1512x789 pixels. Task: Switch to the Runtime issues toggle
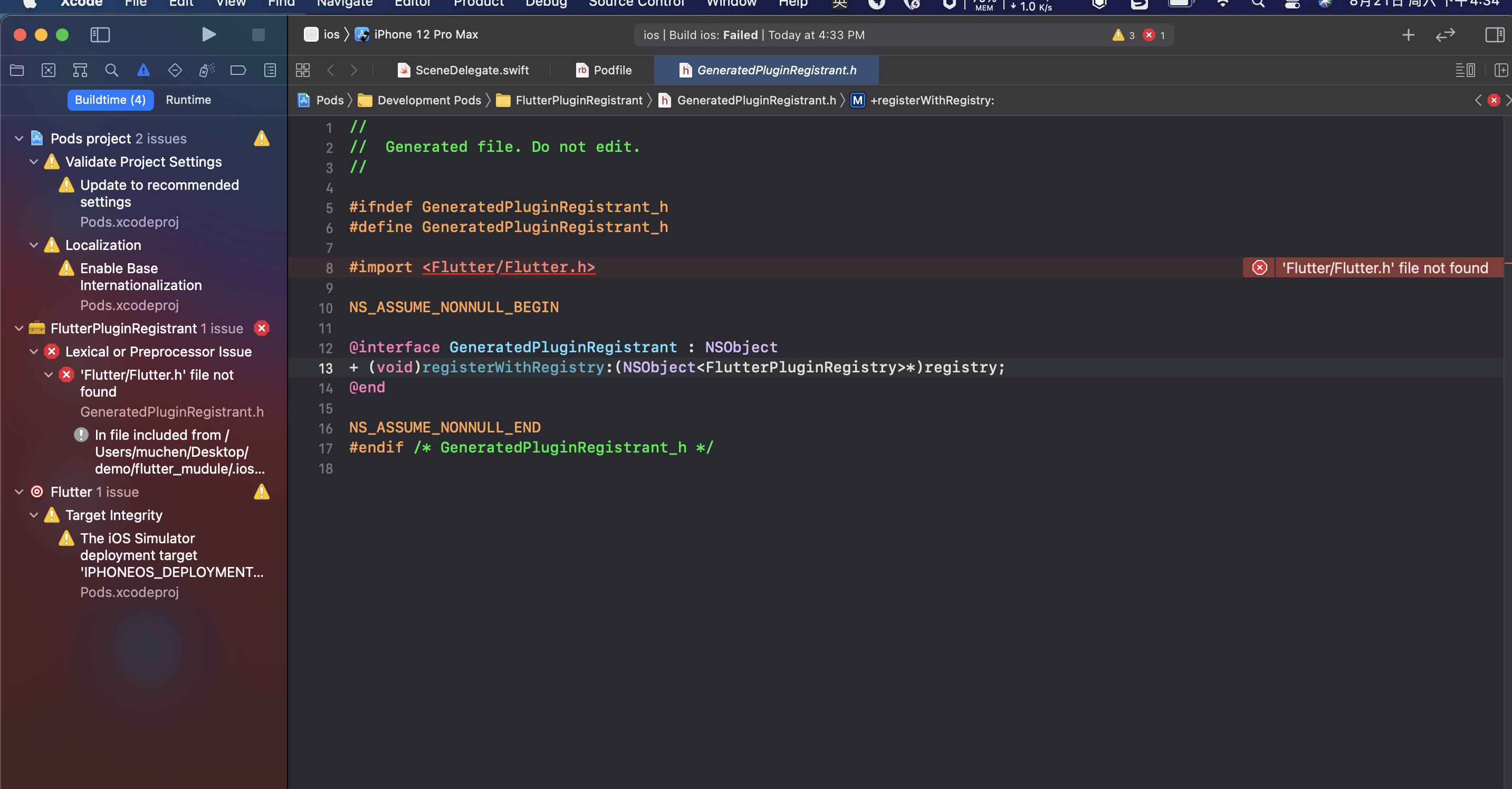[x=188, y=100]
